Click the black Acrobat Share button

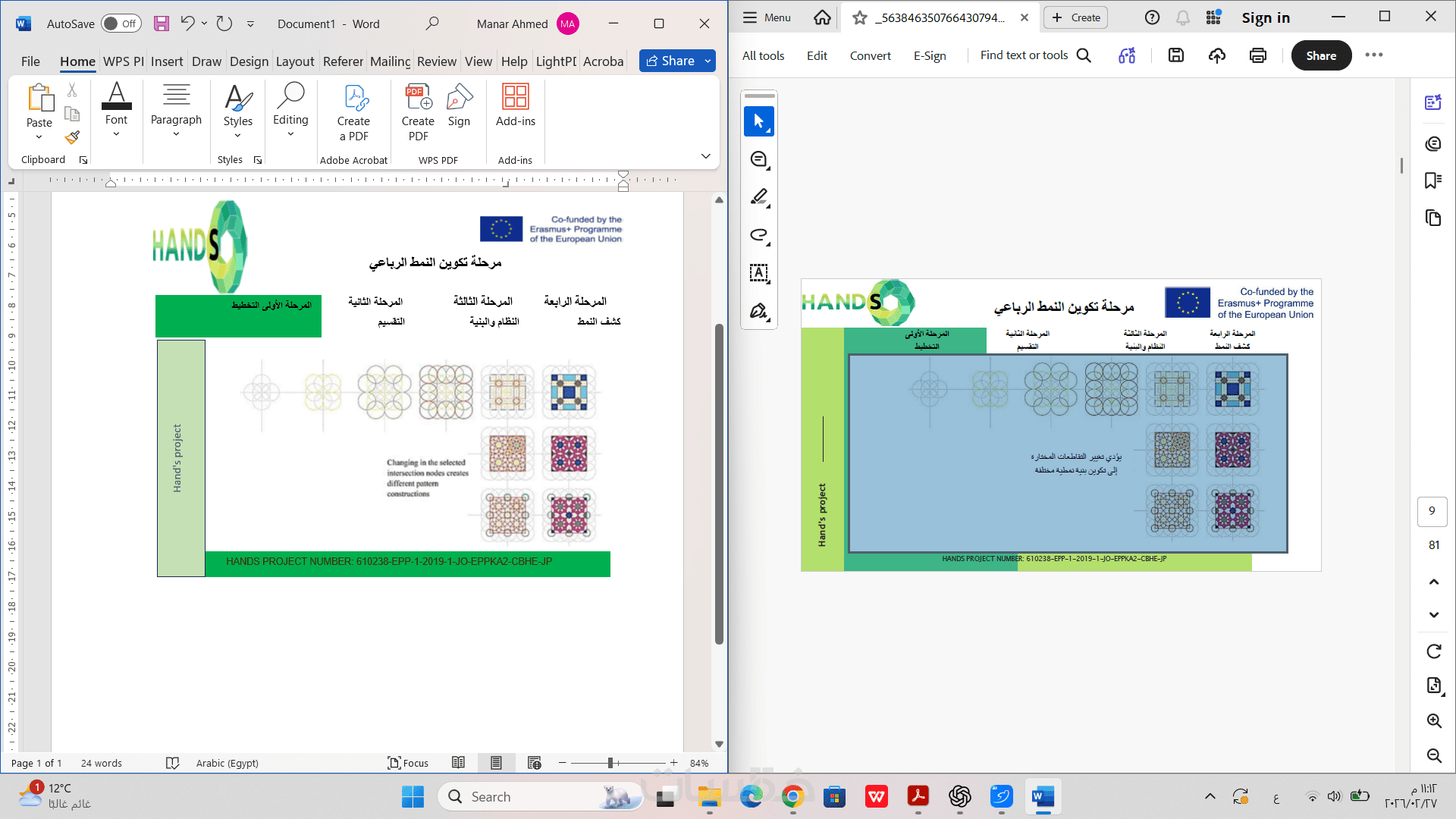click(x=1320, y=55)
